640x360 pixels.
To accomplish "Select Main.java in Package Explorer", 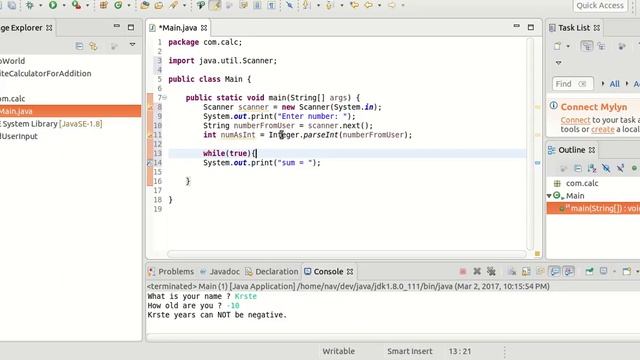I will point(70,111).
